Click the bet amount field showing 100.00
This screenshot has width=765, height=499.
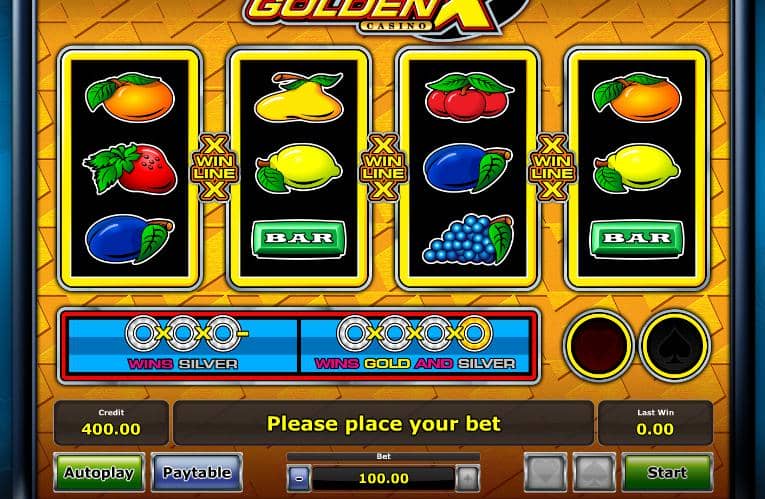pyautogui.click(x=383, y=479)
